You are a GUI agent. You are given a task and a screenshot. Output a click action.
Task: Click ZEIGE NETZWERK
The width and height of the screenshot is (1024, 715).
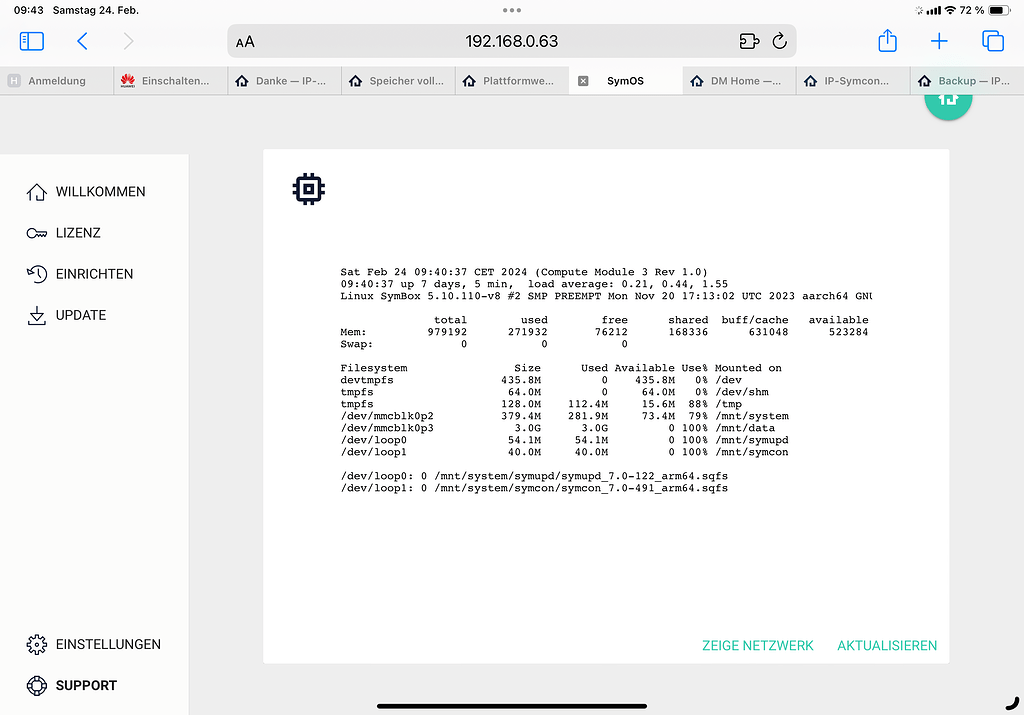[757, 645]
